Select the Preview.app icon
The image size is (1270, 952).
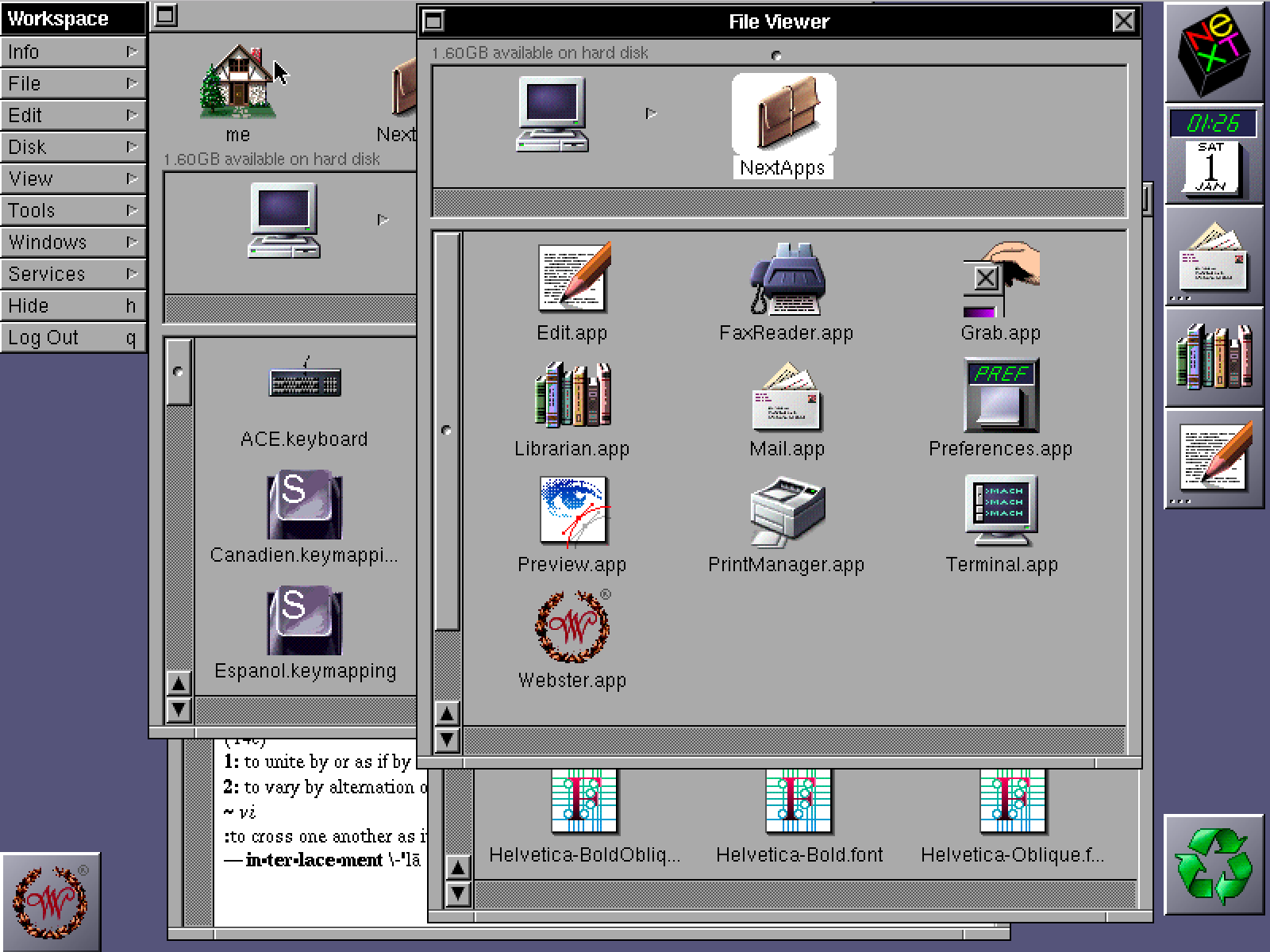[573, 512]
